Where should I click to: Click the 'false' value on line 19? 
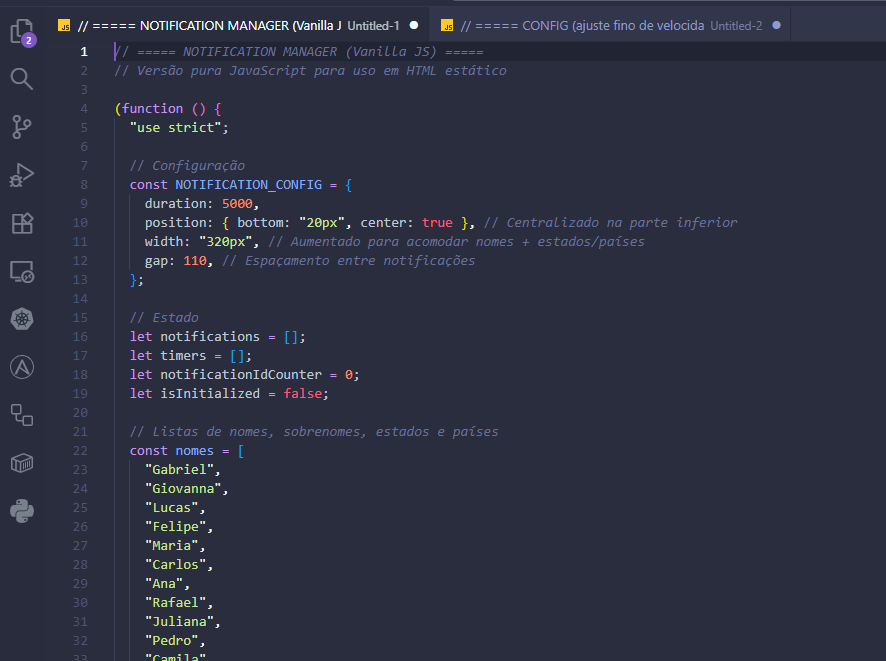point(303,394)
